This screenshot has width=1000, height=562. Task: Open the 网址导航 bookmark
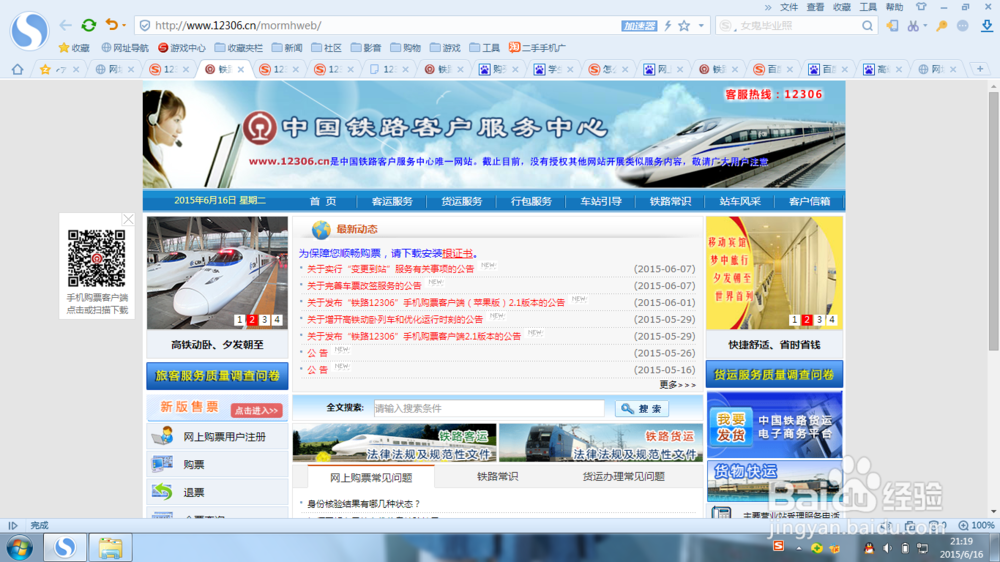pos(125,48)
